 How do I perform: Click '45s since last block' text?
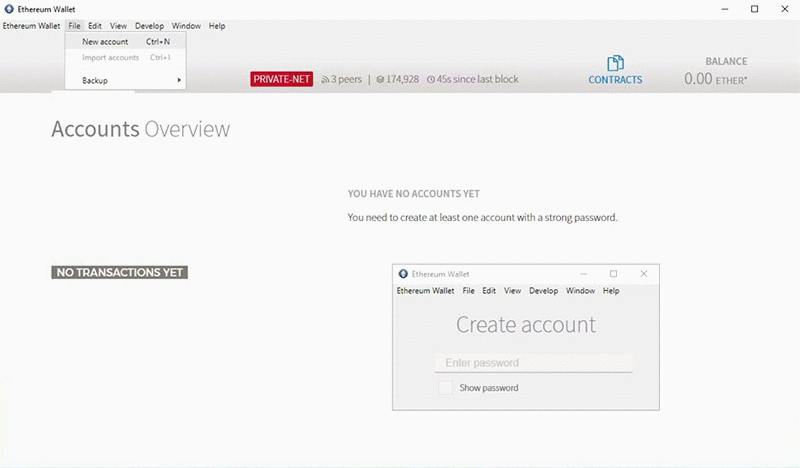pyautogui.click(x=477, y=80)
